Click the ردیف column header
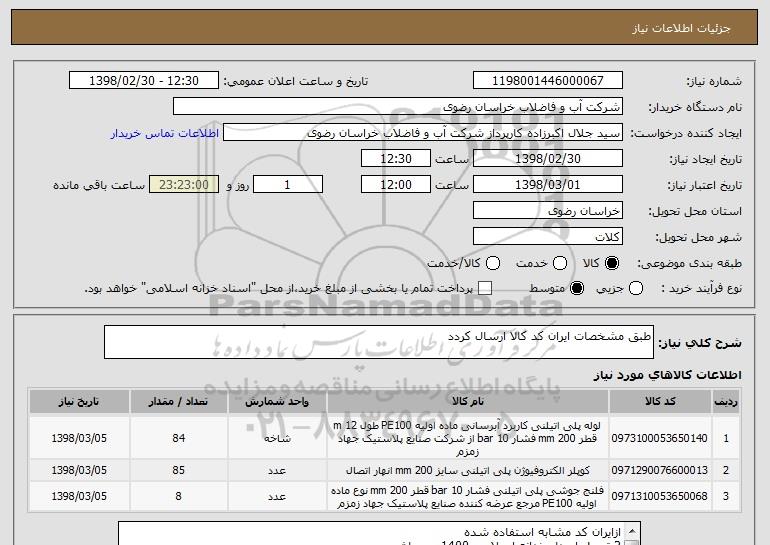770x545 pixels. [x=726, y=402]
